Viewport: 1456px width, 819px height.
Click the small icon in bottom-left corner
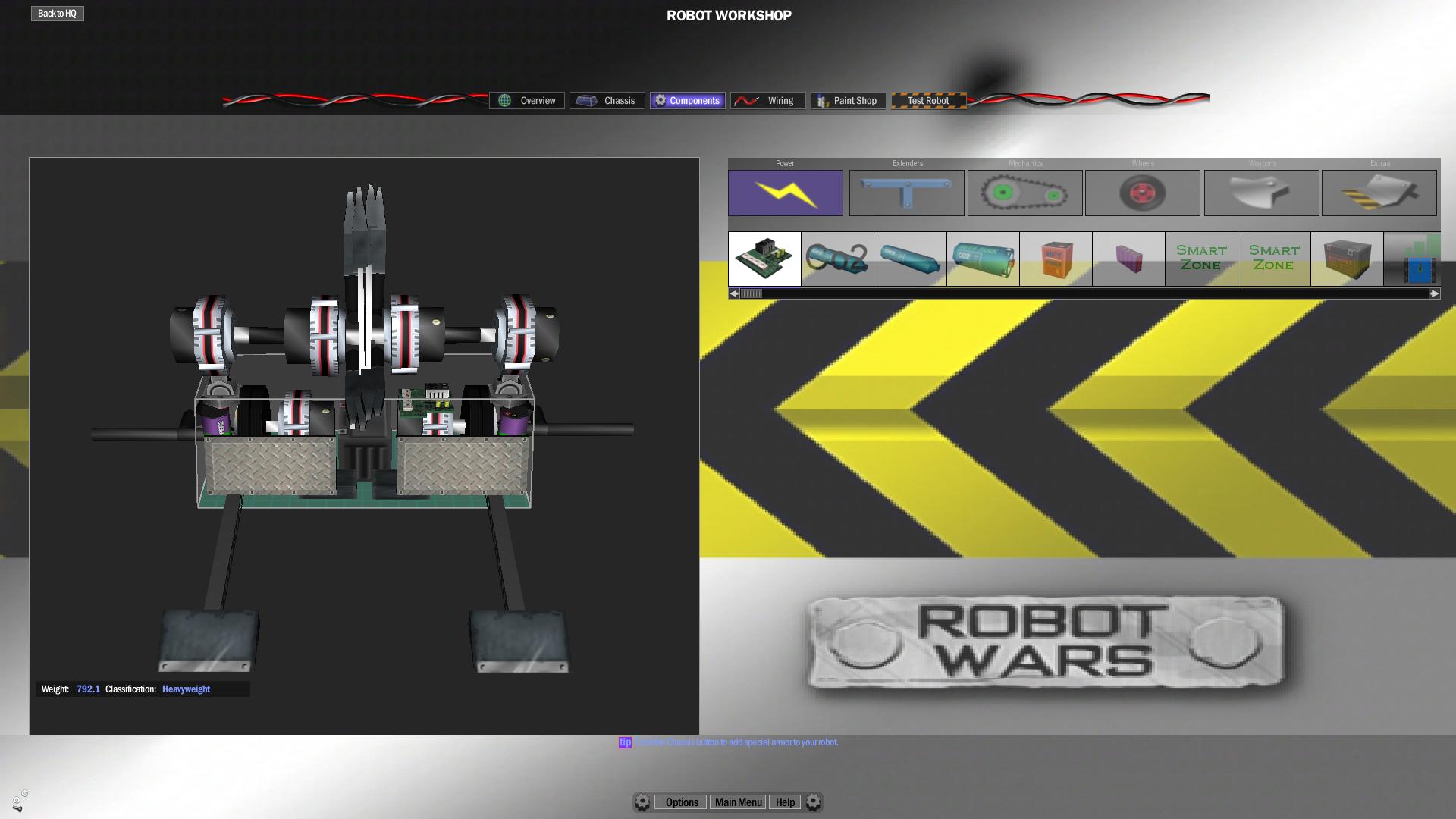pyautogui.click(x=20, y=802)
